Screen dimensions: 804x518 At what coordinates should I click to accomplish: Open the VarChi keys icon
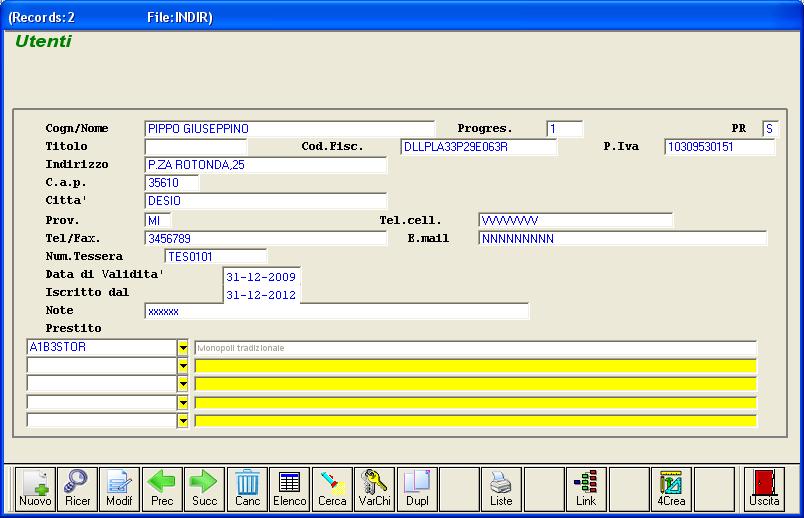click(374, 489)
